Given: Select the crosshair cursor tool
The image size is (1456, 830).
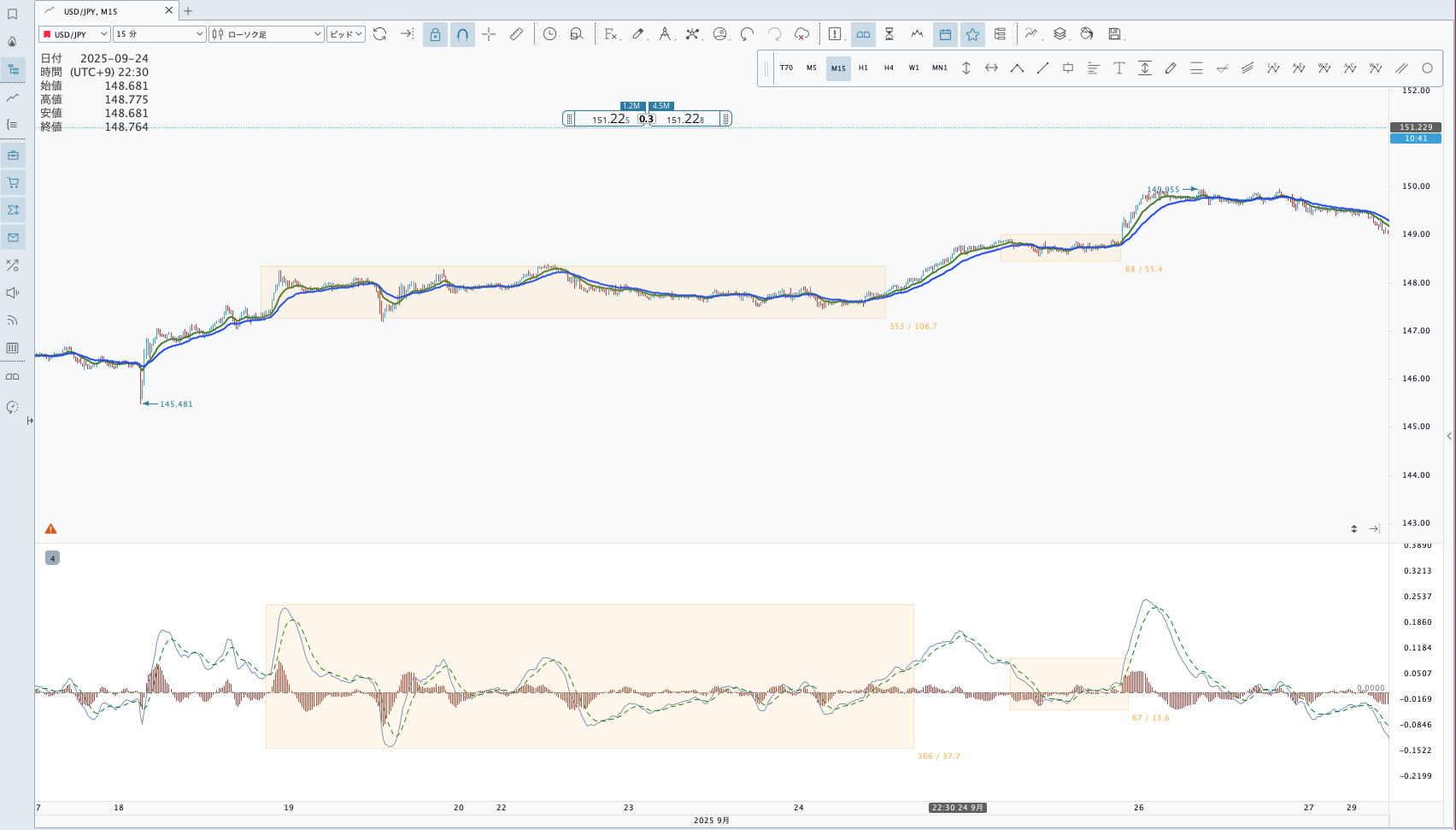Looking at the screenshot, I should [489, 34].
